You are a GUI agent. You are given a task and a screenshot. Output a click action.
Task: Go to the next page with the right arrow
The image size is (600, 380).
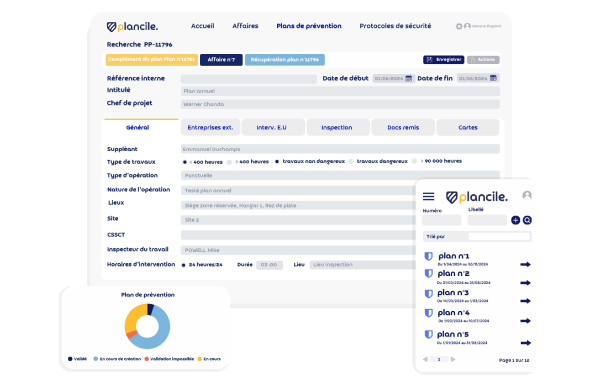tap(453, 359)
